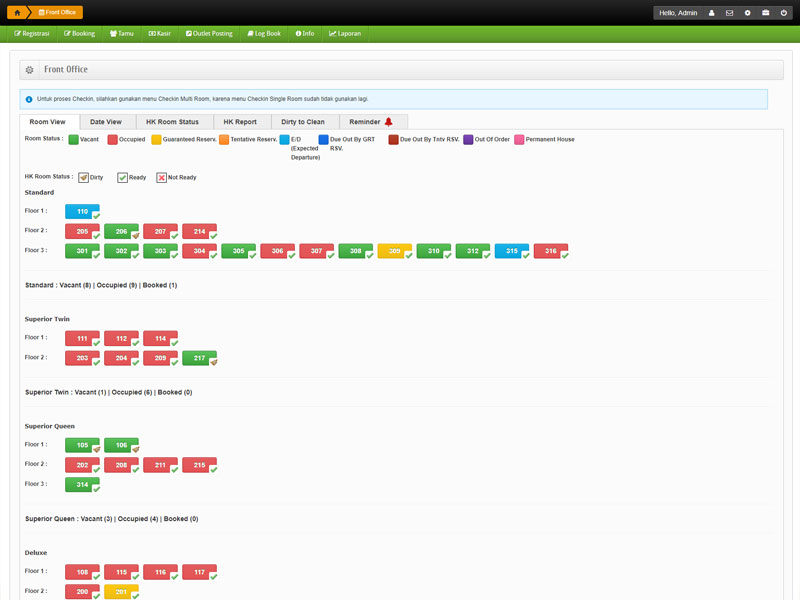Image resolution: width=800 pixels, height=600 pixels.
Task: Click the info icon in the blue notice
Action: (29, 99)
